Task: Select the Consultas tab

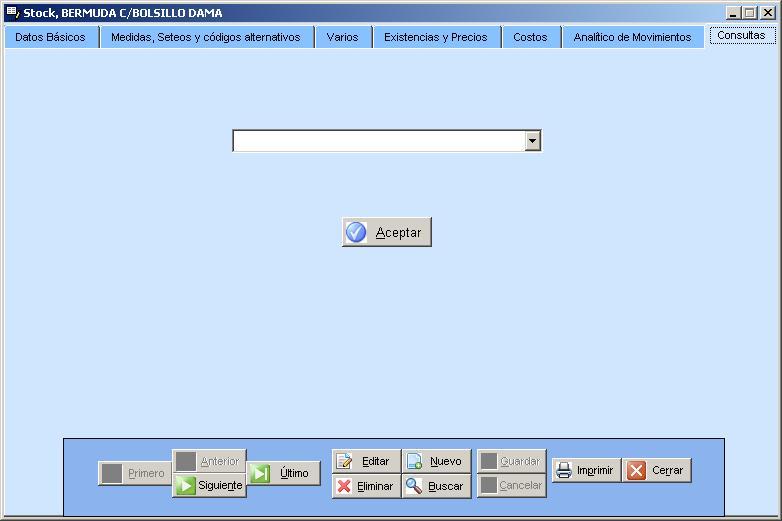Action: coord(741,35)
